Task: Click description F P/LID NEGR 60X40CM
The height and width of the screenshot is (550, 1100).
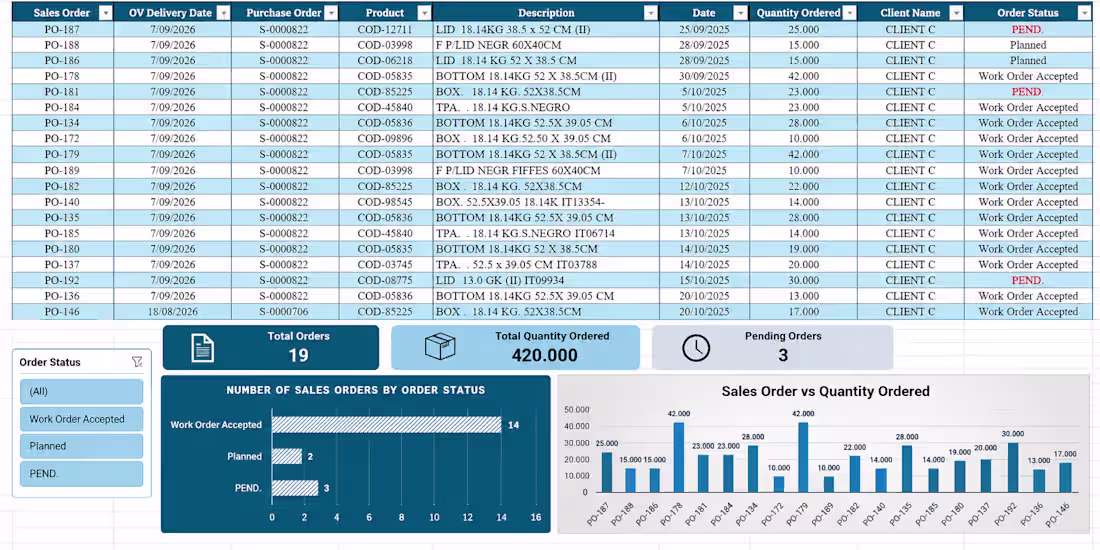Action: pyautogui.click(x=498, y=45)
